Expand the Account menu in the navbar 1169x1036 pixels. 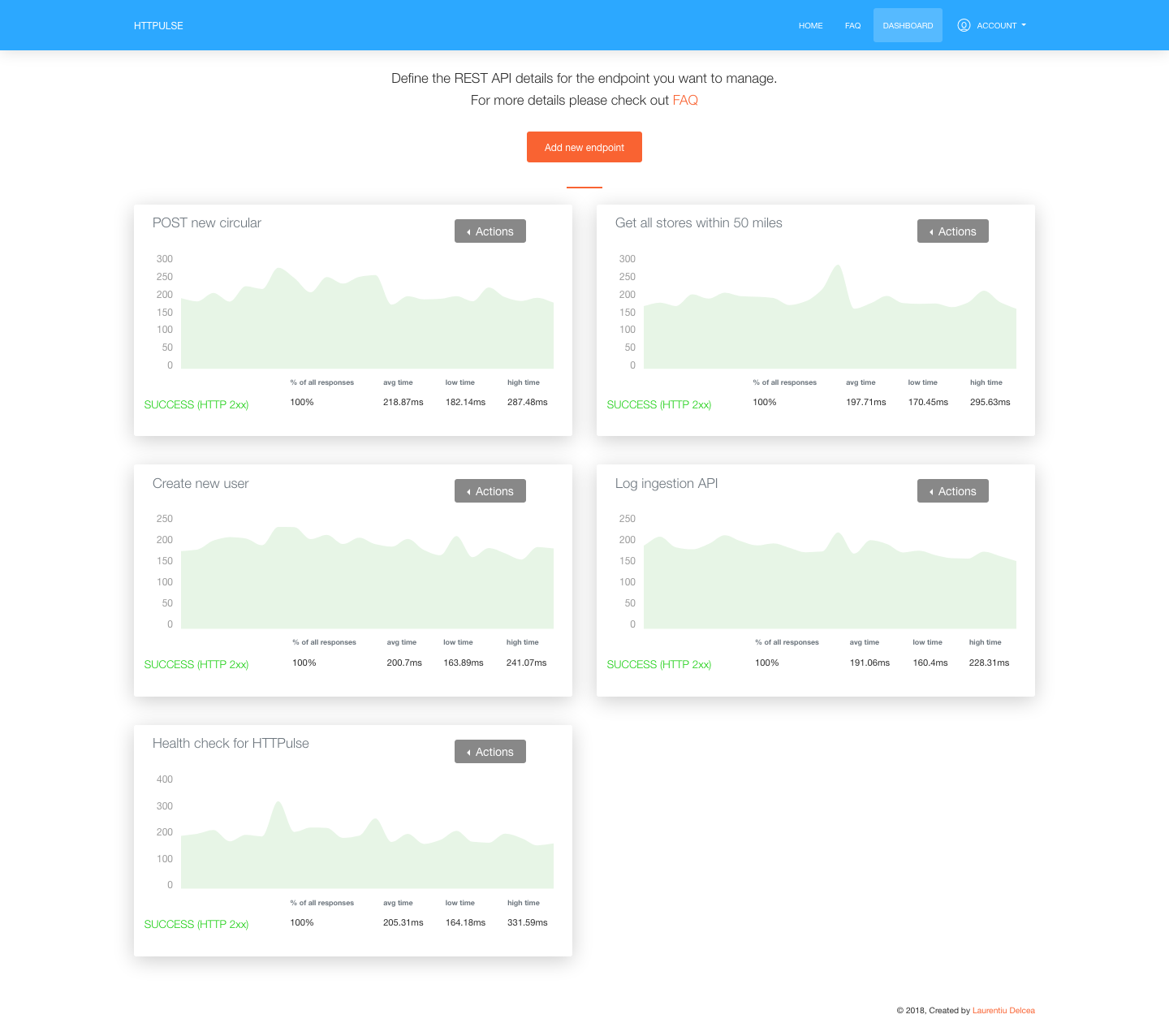(x=997, y=25)
